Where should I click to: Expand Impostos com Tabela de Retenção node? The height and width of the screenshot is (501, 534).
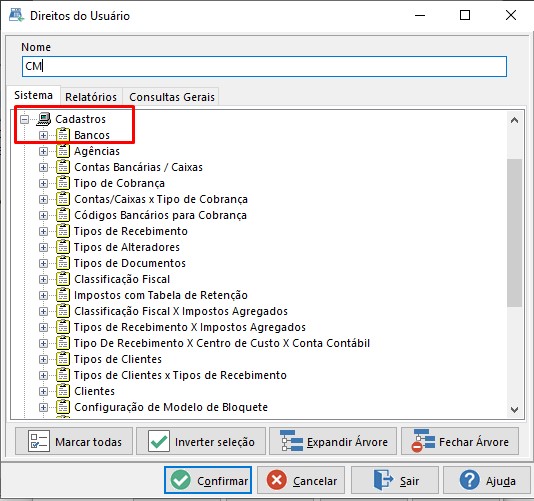(43, 295)
